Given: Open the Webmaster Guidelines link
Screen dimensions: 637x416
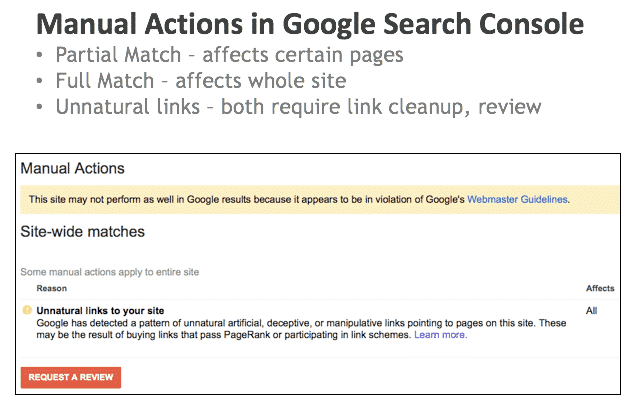Looking at the screenshot, I should [x=517, y=199].
